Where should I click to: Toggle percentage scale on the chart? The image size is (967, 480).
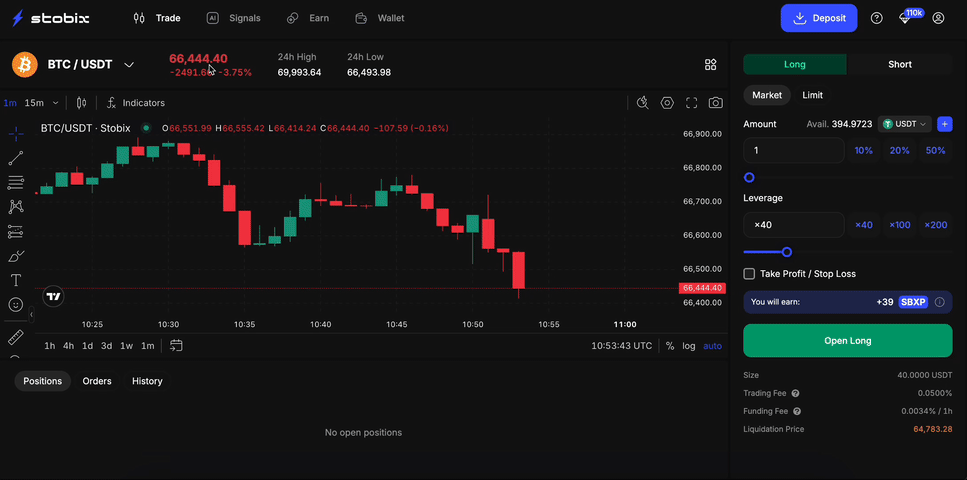pos(670,346)
